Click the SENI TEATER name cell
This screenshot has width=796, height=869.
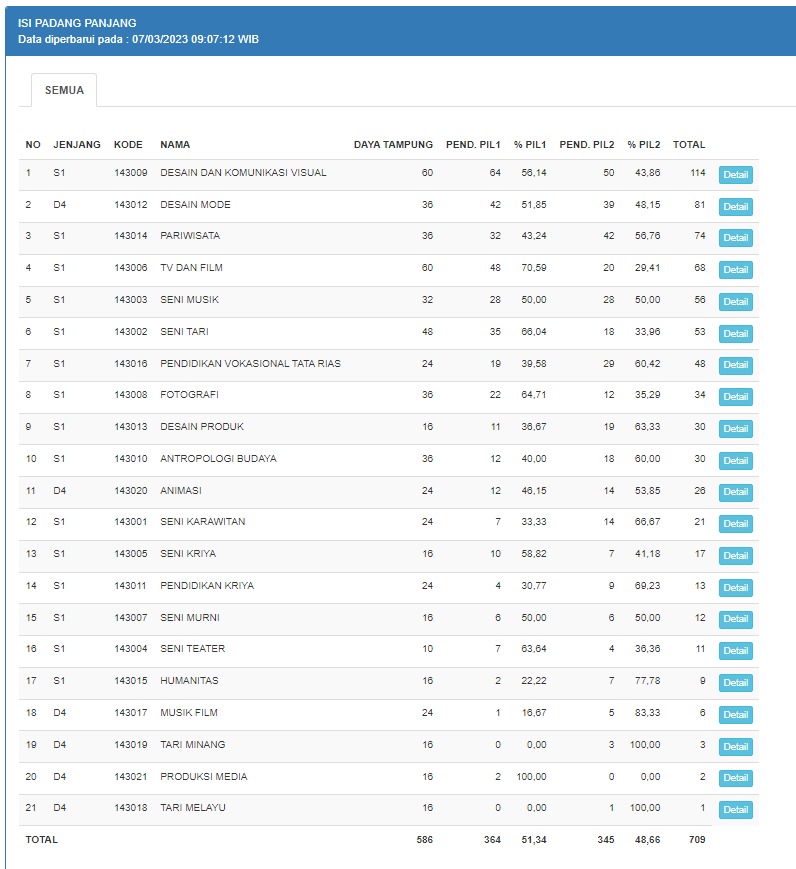point(193,648)
